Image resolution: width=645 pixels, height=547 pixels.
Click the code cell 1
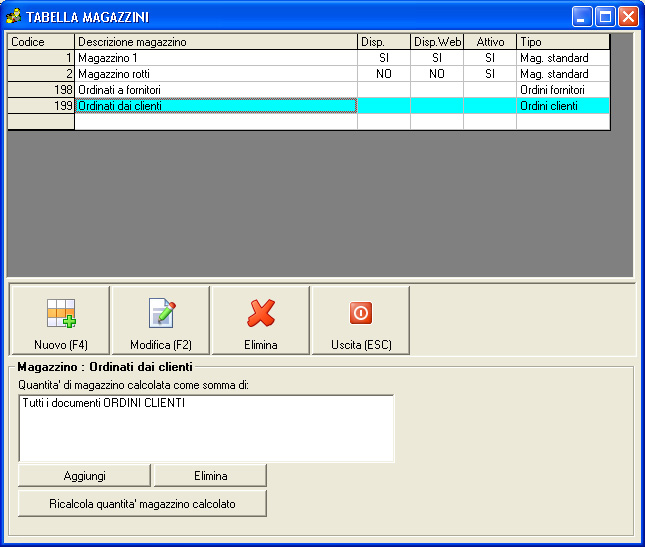(41, 58)
